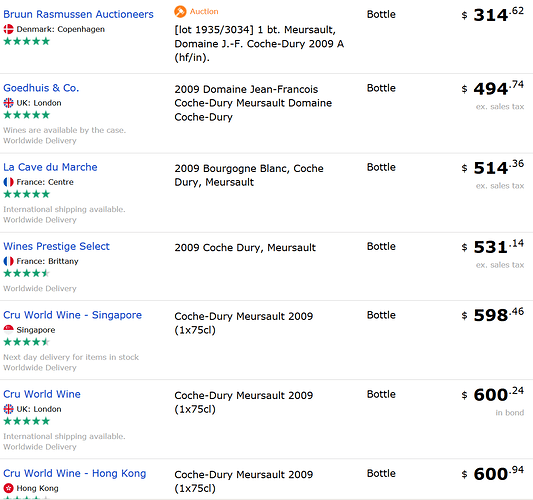The height and width of the screenshot is (500, 533).
Task: Click the 2009 Coche Dury, Meursault listing text
Action: 245,247
